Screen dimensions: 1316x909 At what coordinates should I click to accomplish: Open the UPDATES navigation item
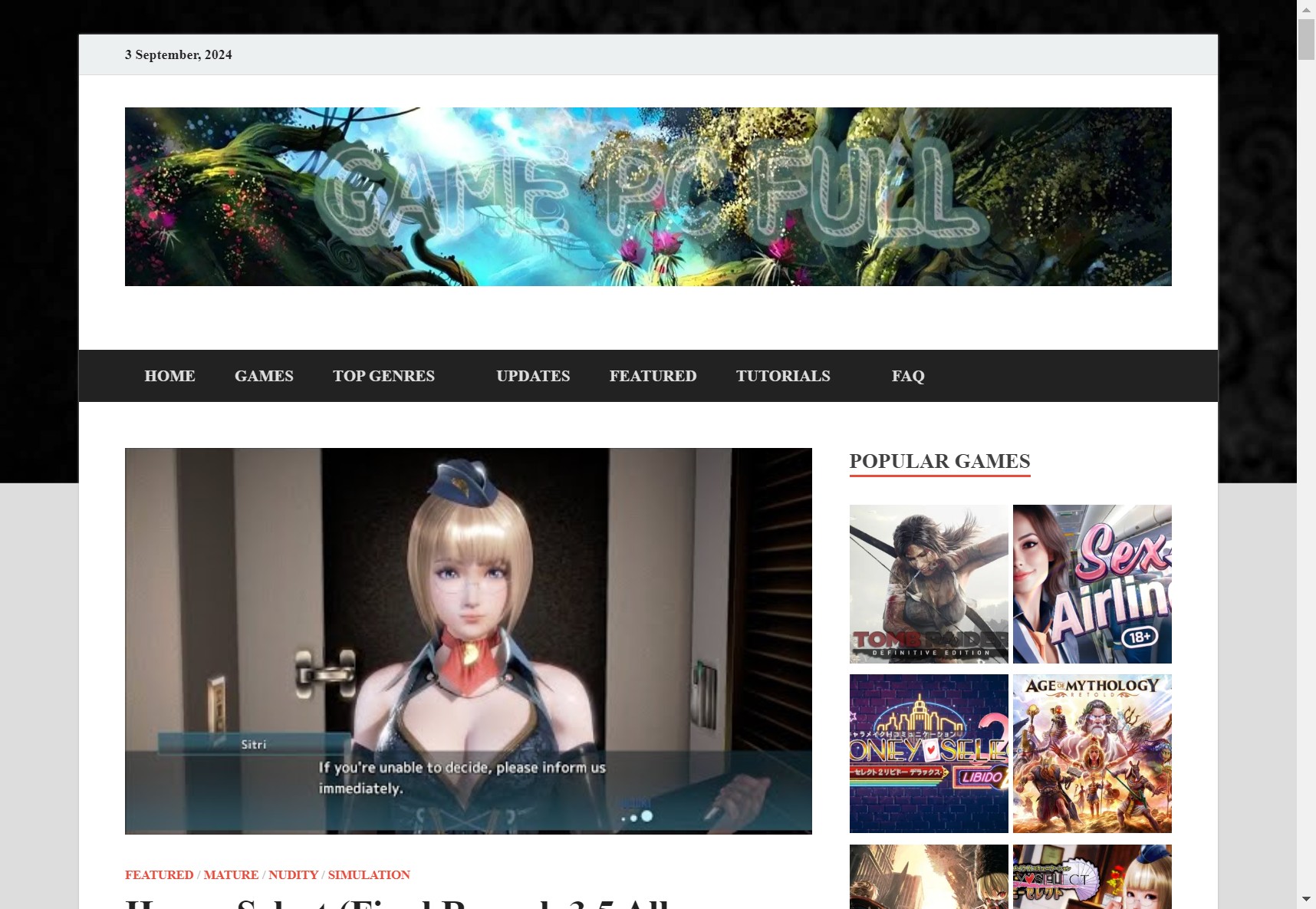tap(533, 376)
